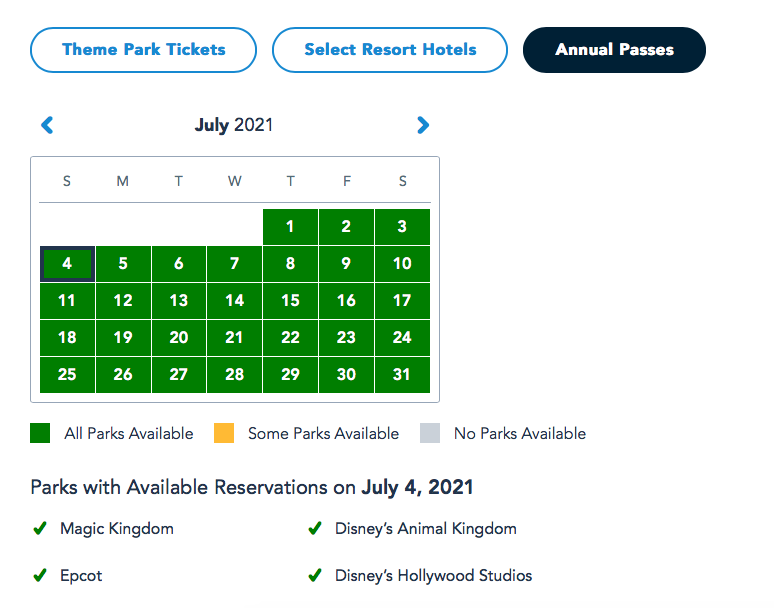Go to previous month using left arrow
Viewport: 774px width, 608px height.
coord(47,125)
